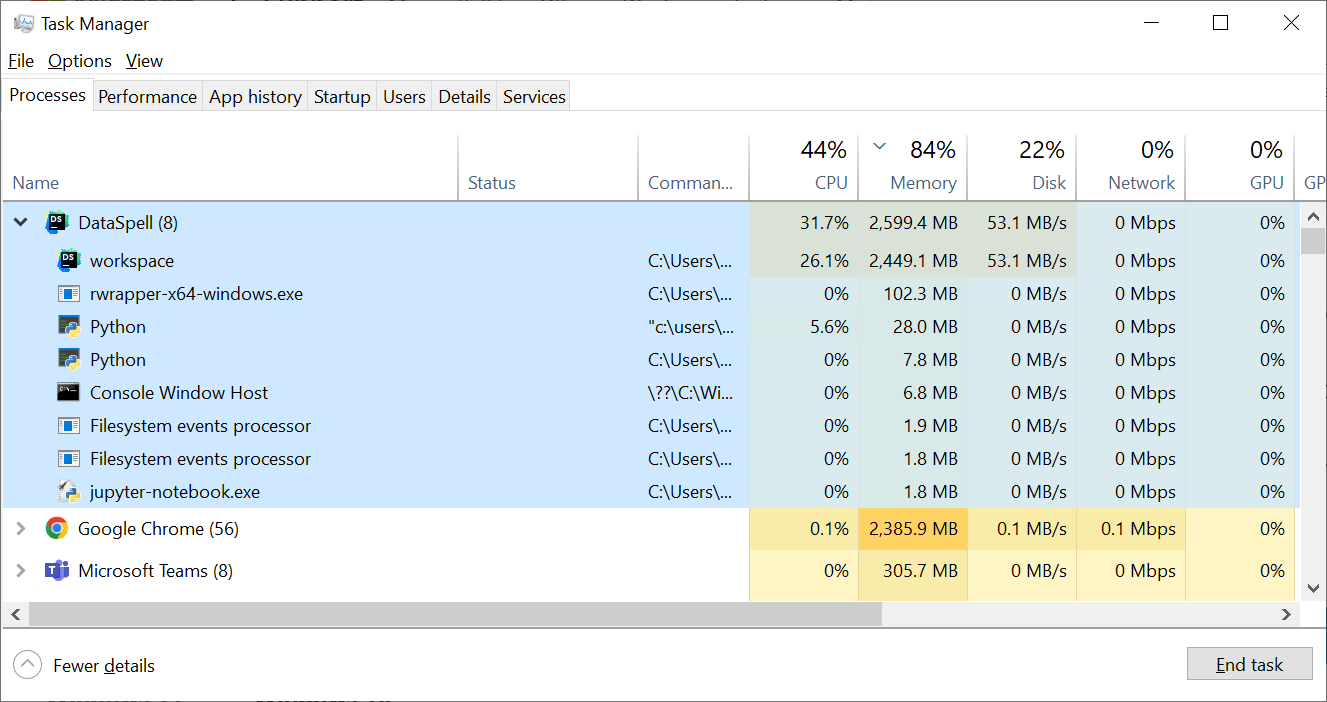Open the Startup tab
Screen dimensions: 1327x702
tap(342, 97)
